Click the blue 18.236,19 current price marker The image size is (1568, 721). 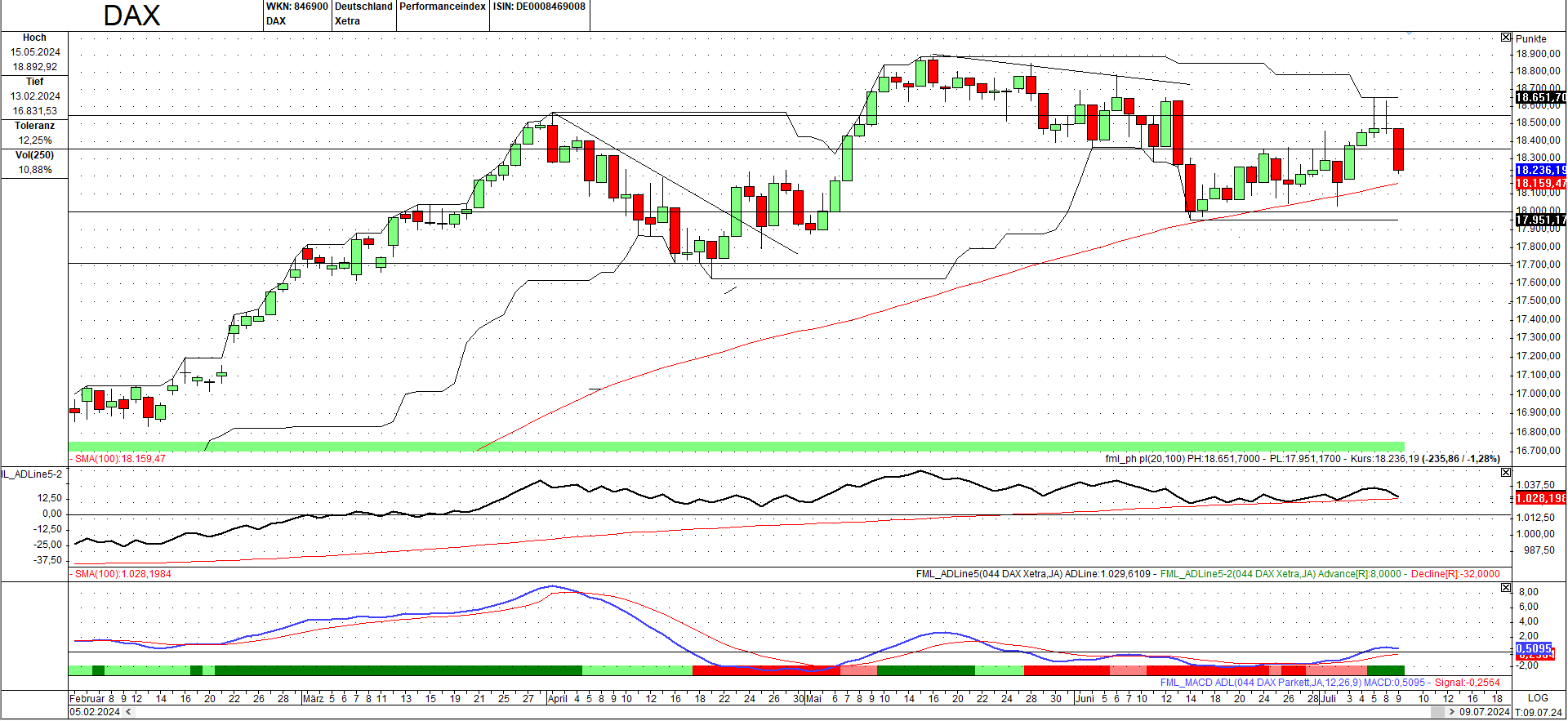coord(1540,170)
